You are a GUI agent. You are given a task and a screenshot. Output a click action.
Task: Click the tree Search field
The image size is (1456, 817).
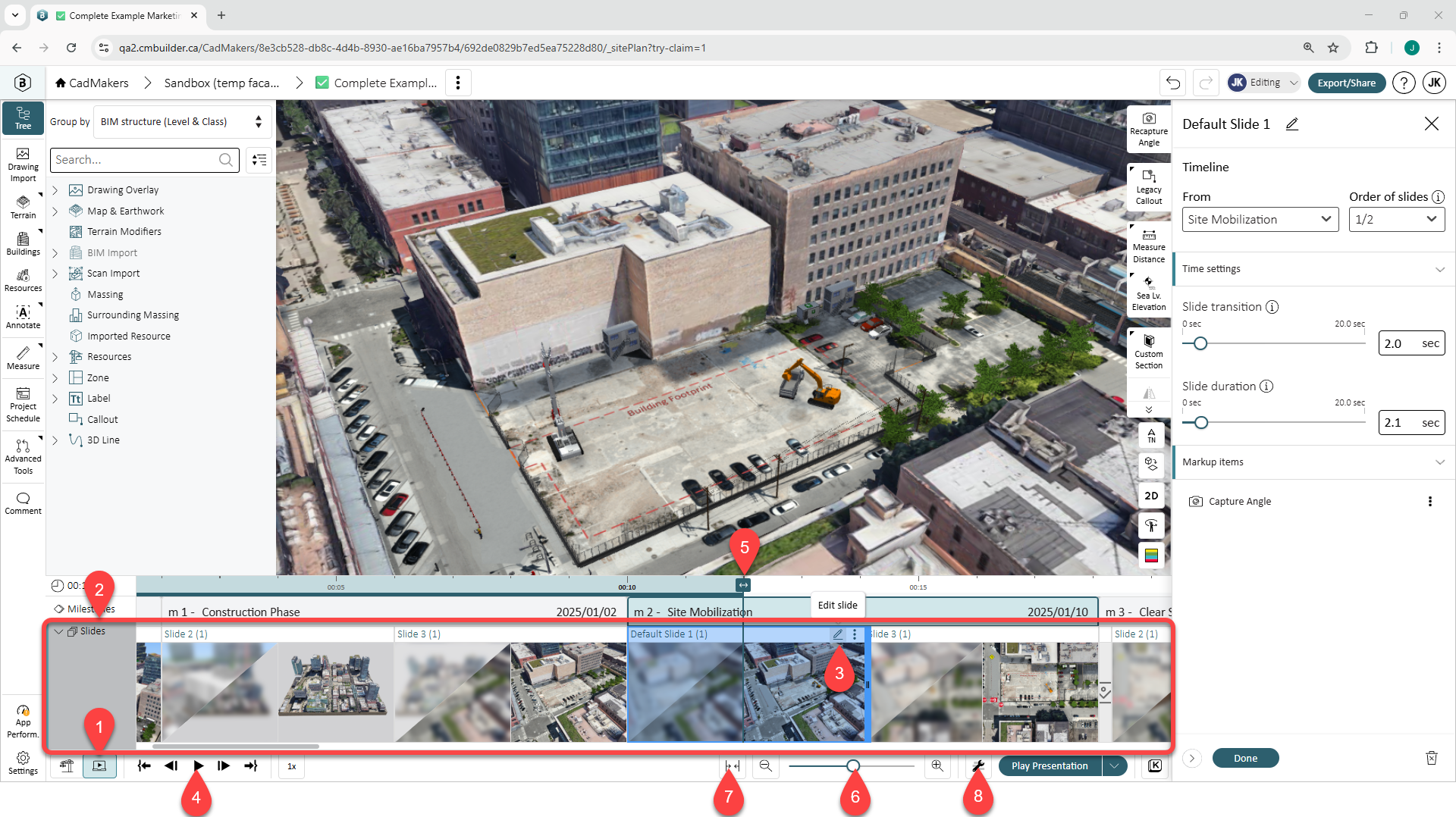(x=145, y=160)
